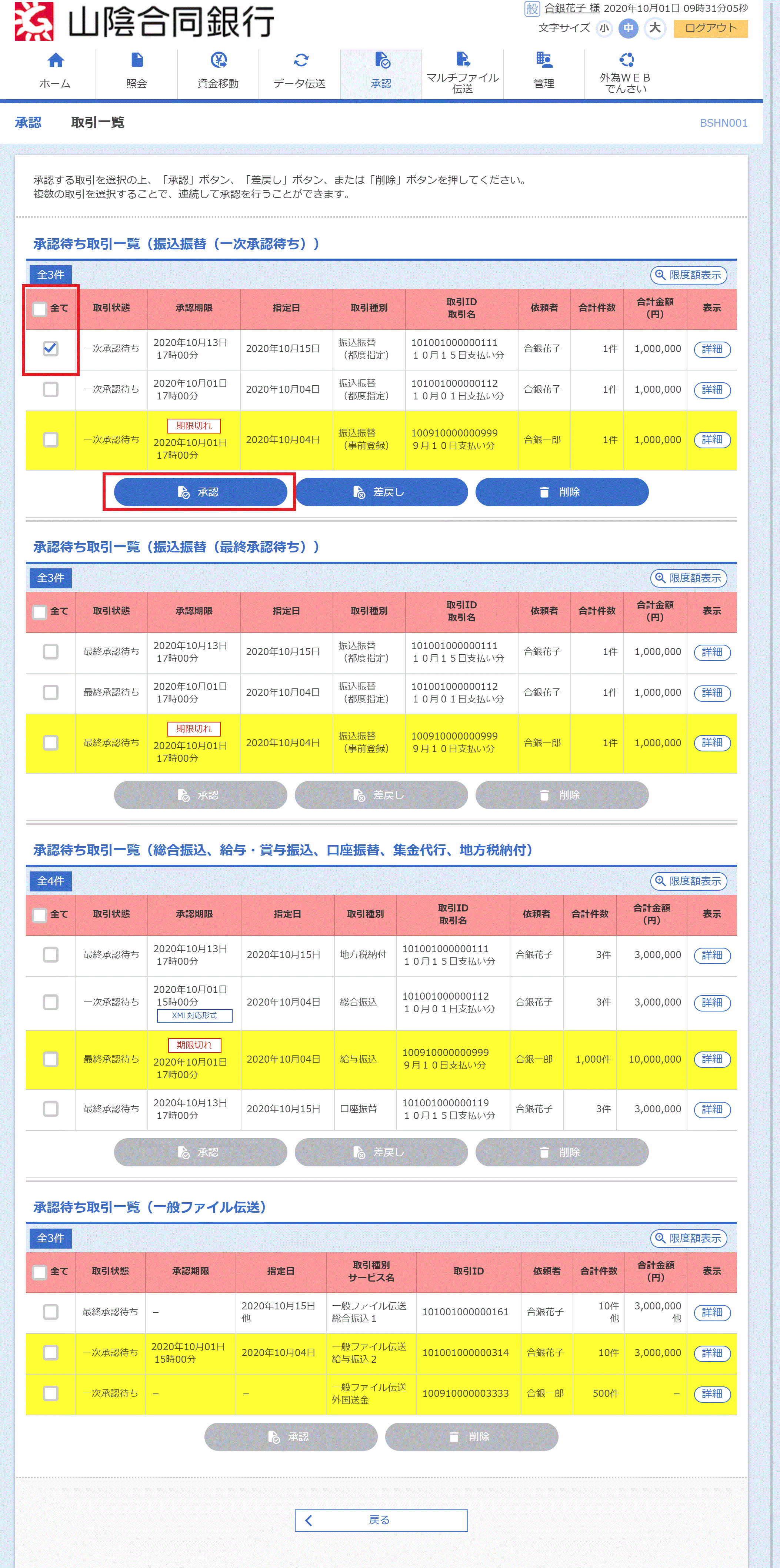Click the 取引一覧 heading

97,123
